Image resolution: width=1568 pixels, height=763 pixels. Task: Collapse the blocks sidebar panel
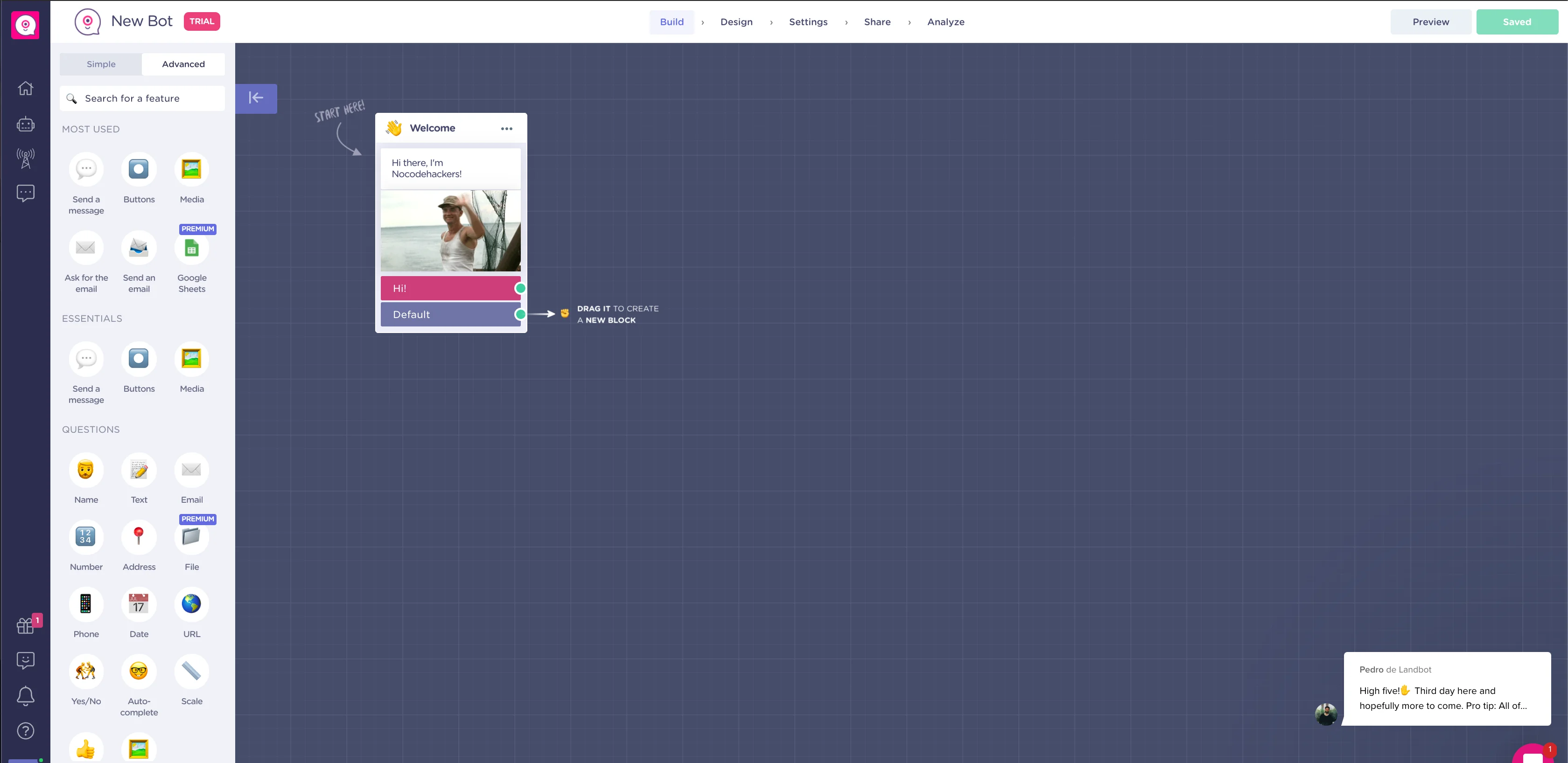click(256, 98)
